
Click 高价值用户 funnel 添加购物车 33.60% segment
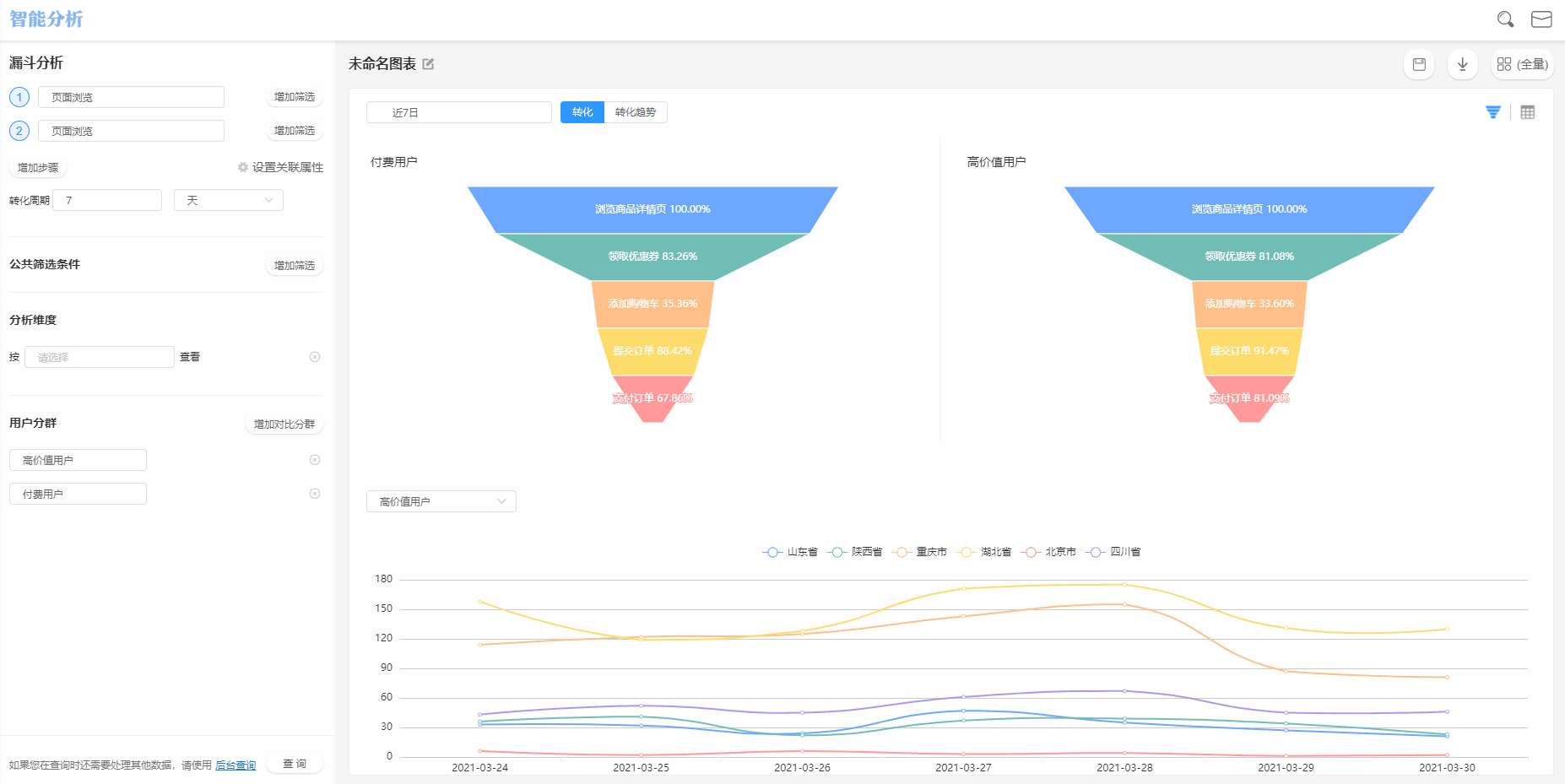click(x=1249, y=304)
